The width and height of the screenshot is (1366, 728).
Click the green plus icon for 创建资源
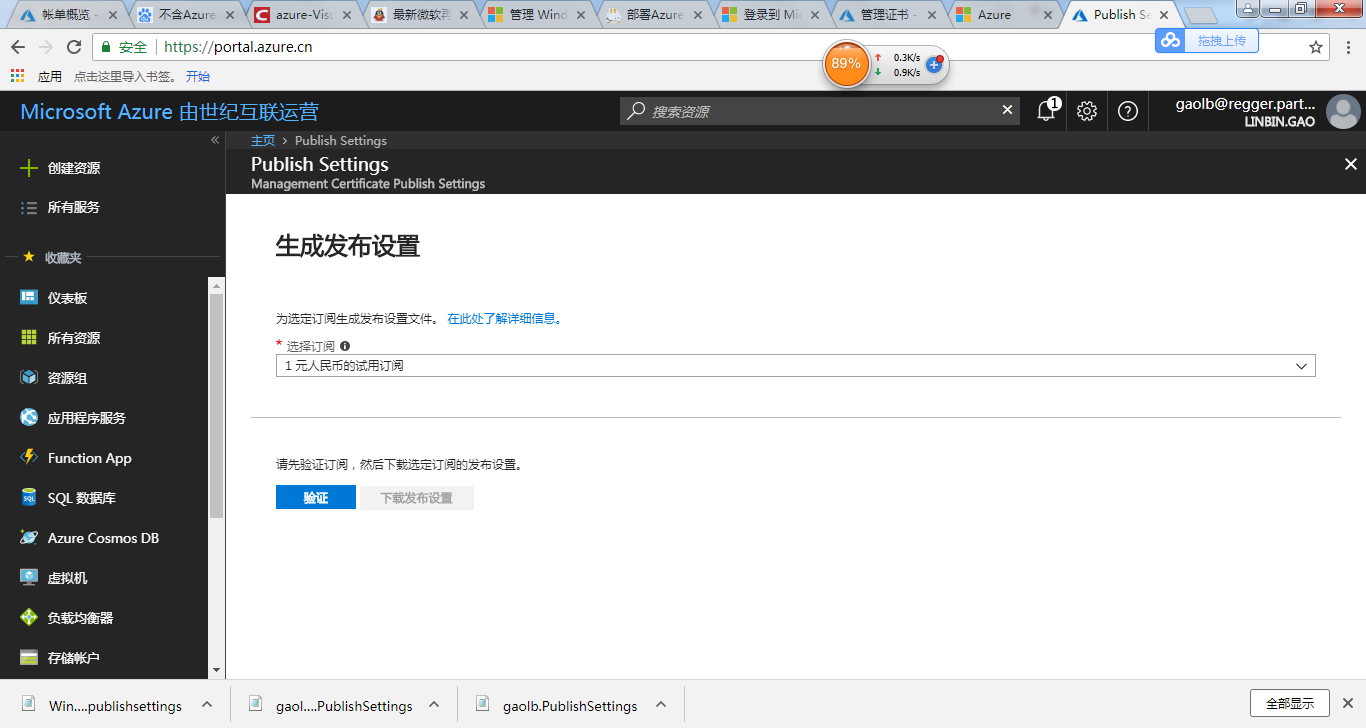pos(29,168)
